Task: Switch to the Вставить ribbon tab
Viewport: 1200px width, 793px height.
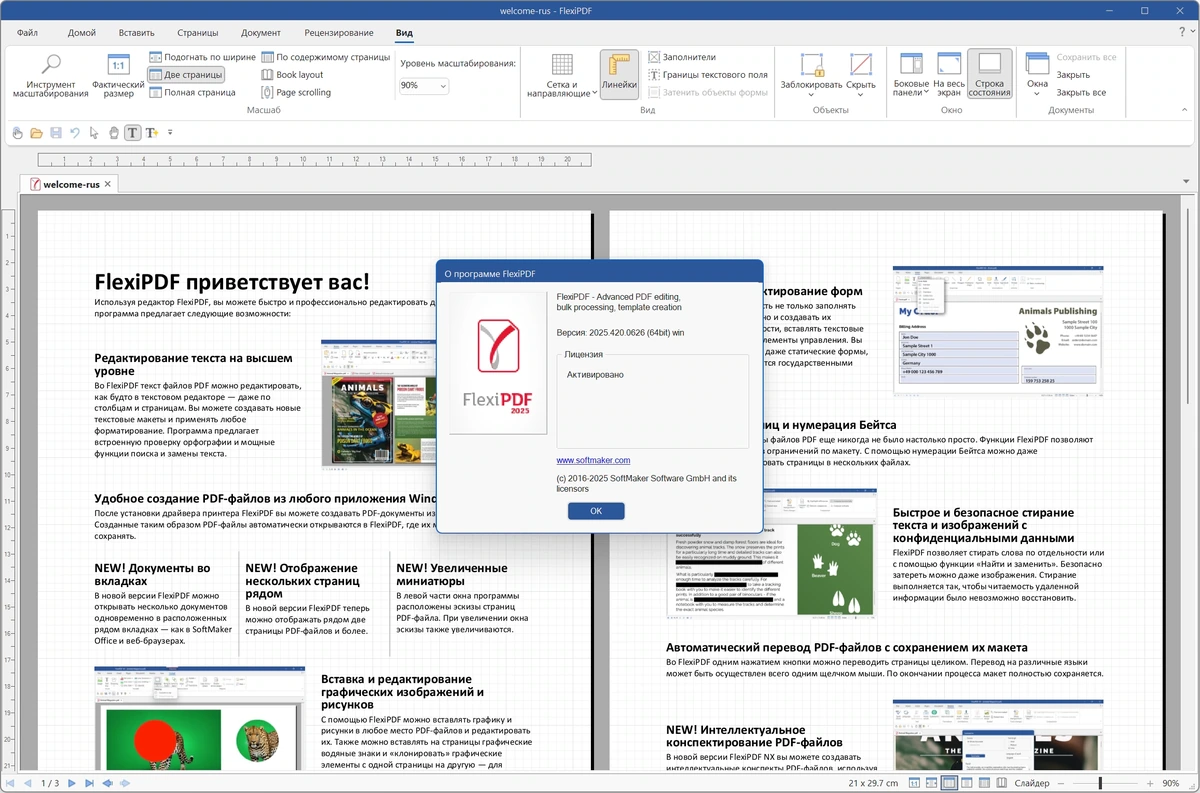Action: [136, 33]
